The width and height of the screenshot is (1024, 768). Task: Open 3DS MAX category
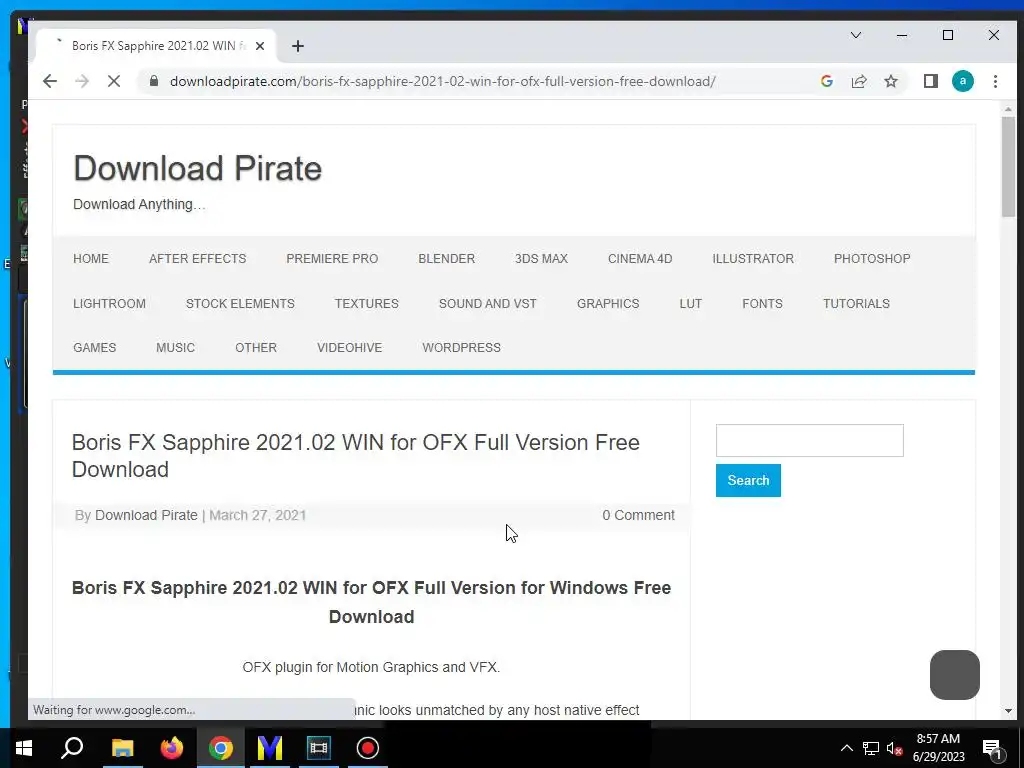coord(541,259)
